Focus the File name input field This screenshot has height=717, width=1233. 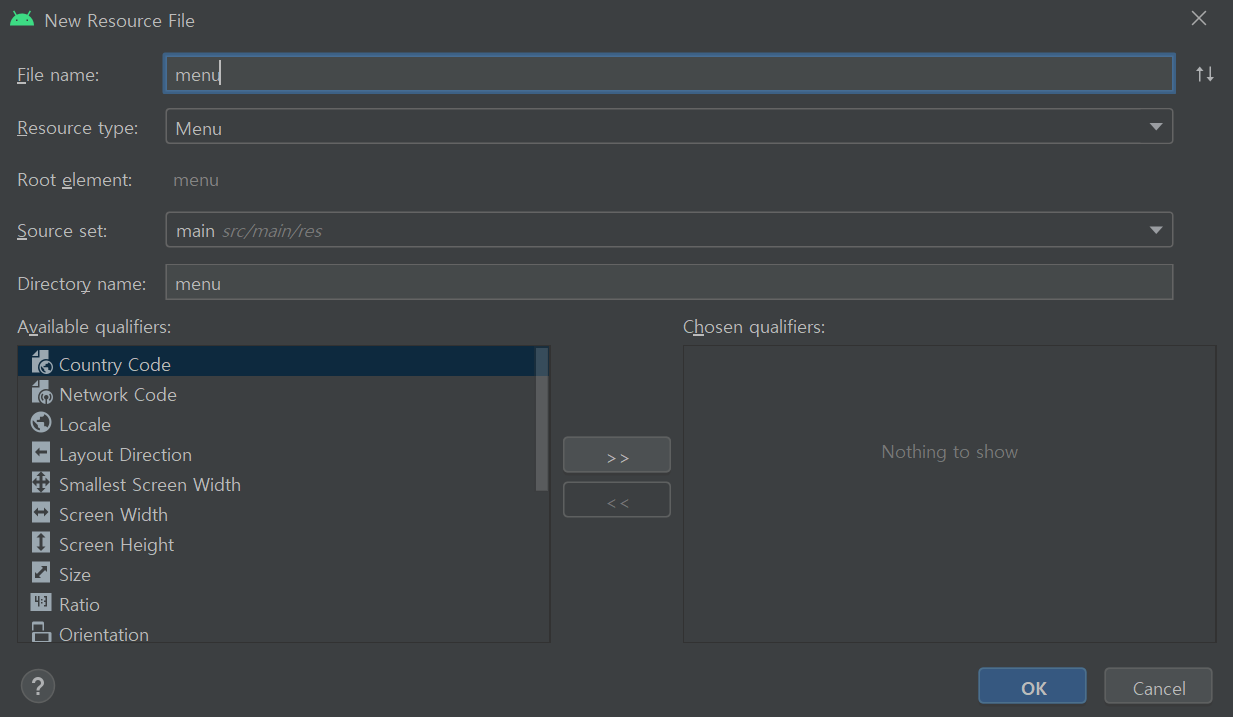click(x=669, y=74)
